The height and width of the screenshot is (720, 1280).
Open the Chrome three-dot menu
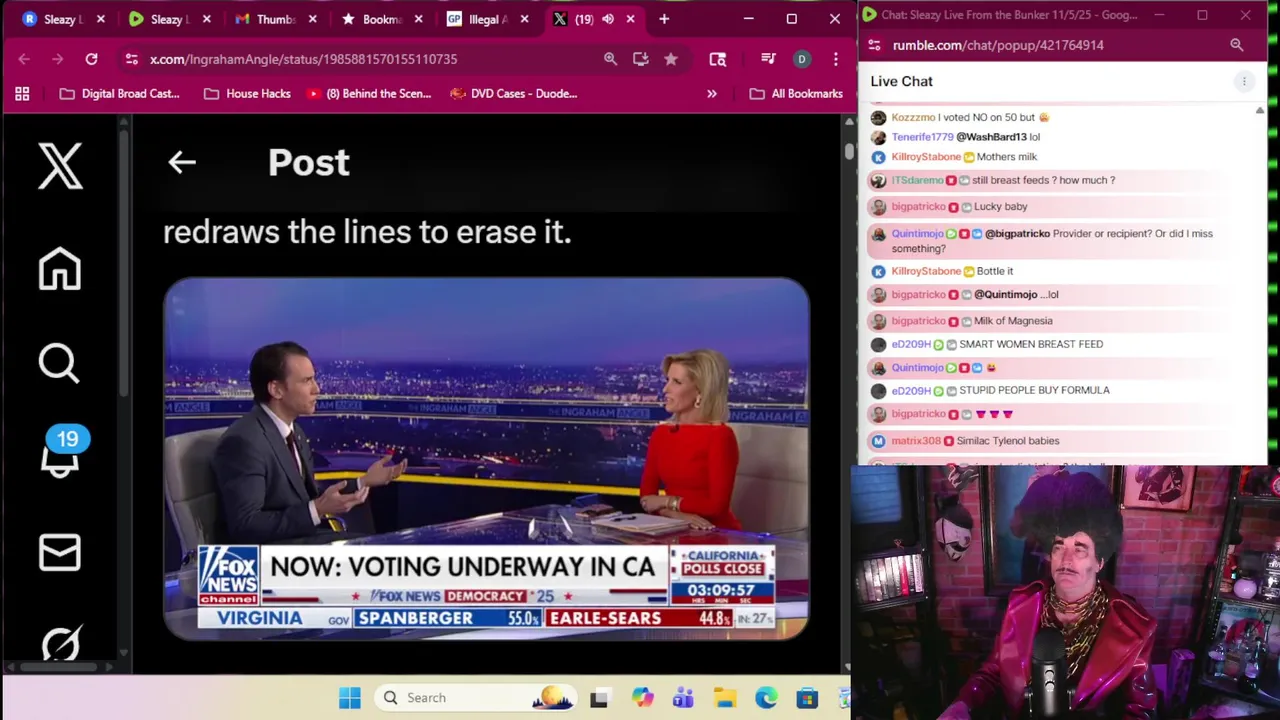tap(836, 59)
